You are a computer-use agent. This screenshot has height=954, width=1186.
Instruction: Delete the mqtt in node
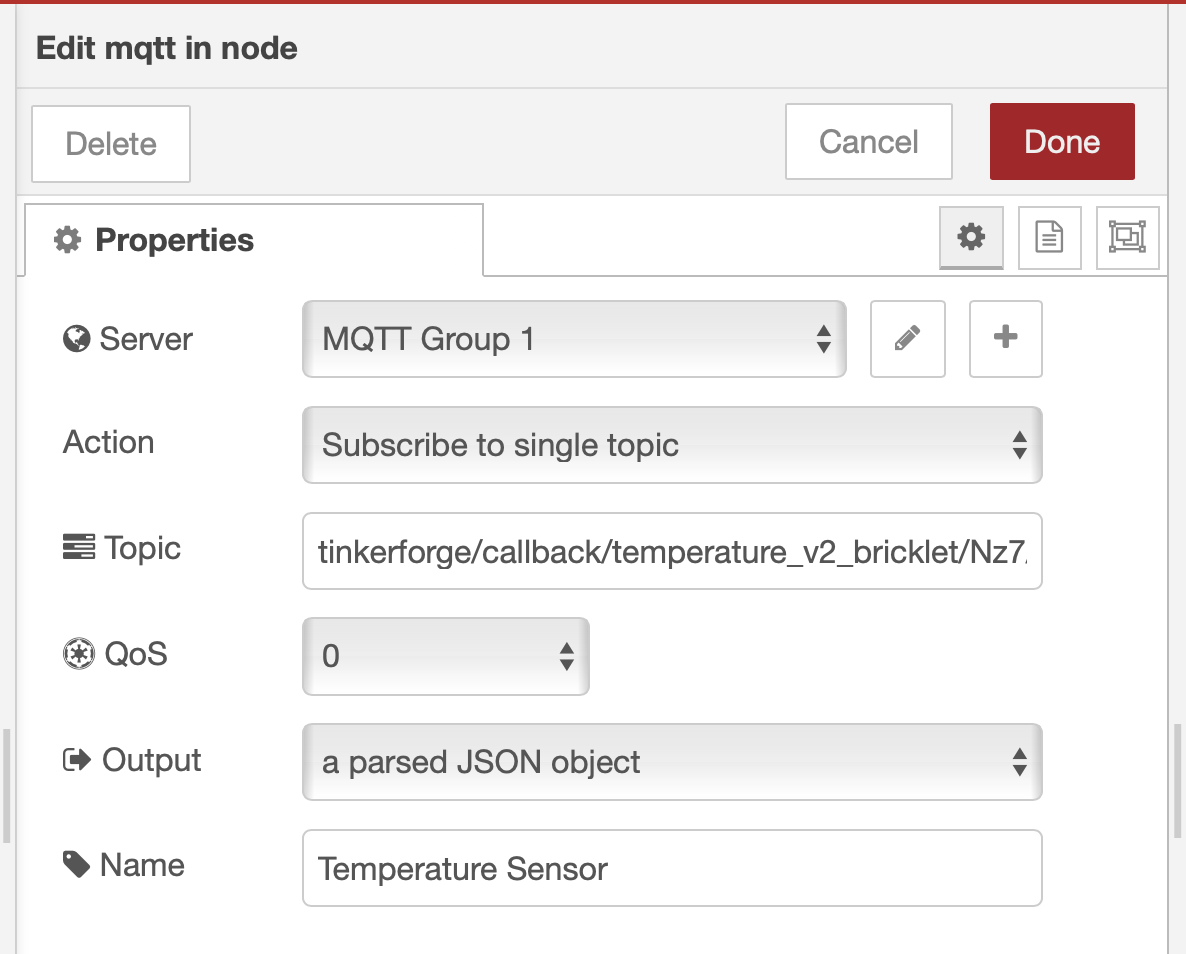pyautogui.click(x=110, y=143)
